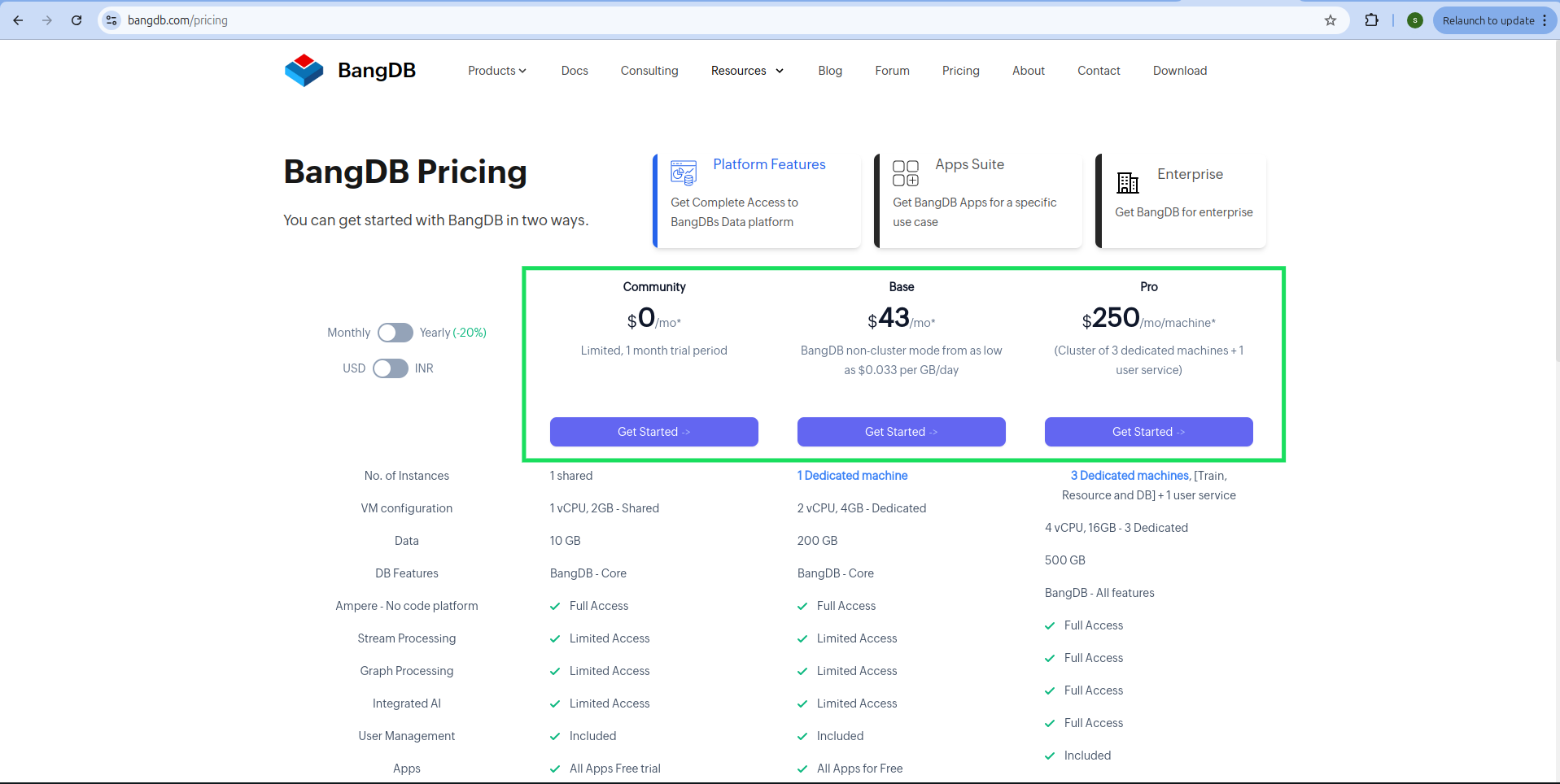Click the browser forward arrow
Viewport: 1560px width, 784px height.
(47, 20)
